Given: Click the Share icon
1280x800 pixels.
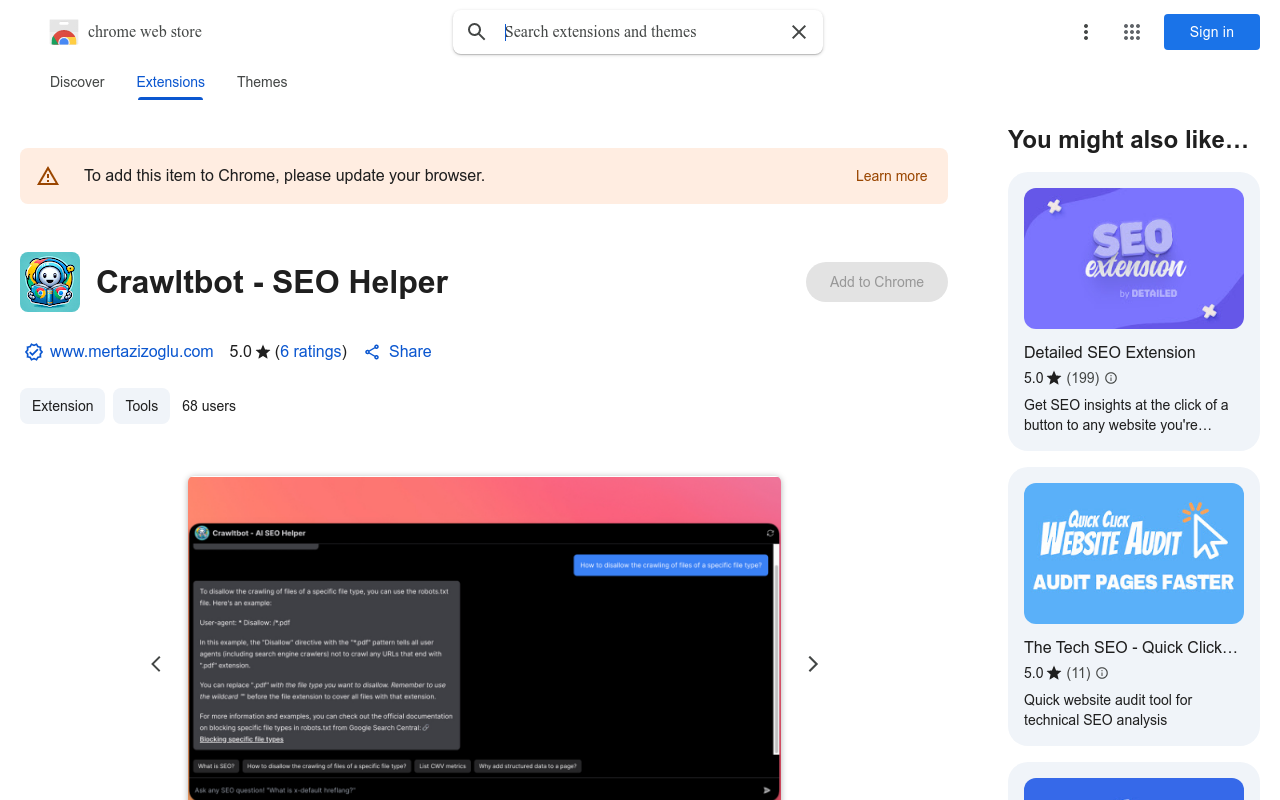Looking at the screenshot, I should [x=370, y=351].
